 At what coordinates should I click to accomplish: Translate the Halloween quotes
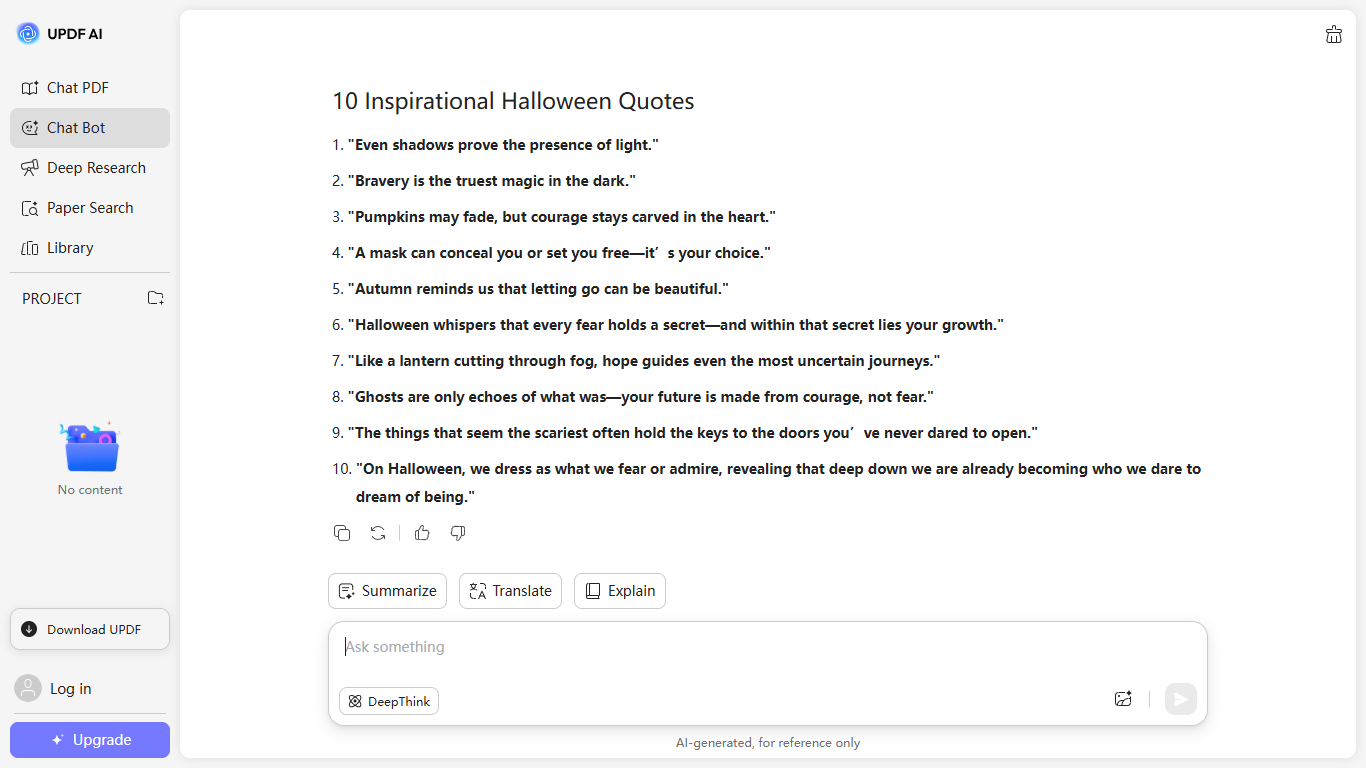pyautogui.click(x=510, y=591)
